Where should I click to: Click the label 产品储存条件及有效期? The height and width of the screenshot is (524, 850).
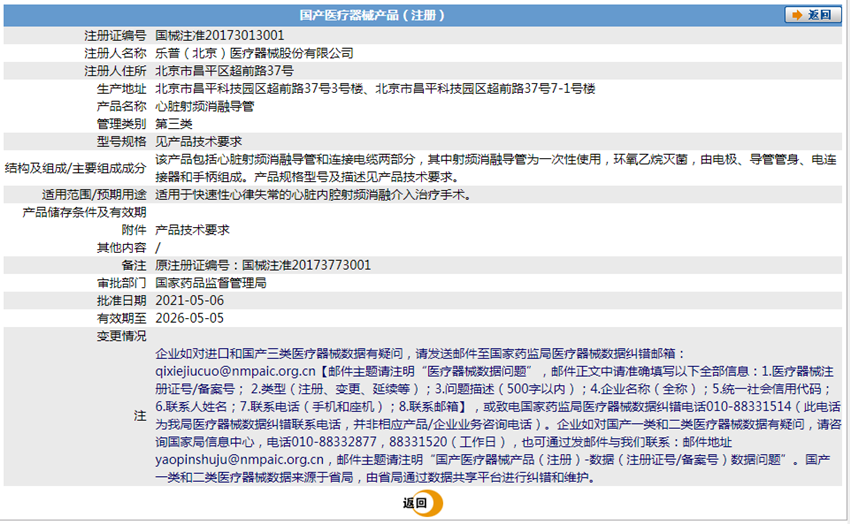(84, 212)
